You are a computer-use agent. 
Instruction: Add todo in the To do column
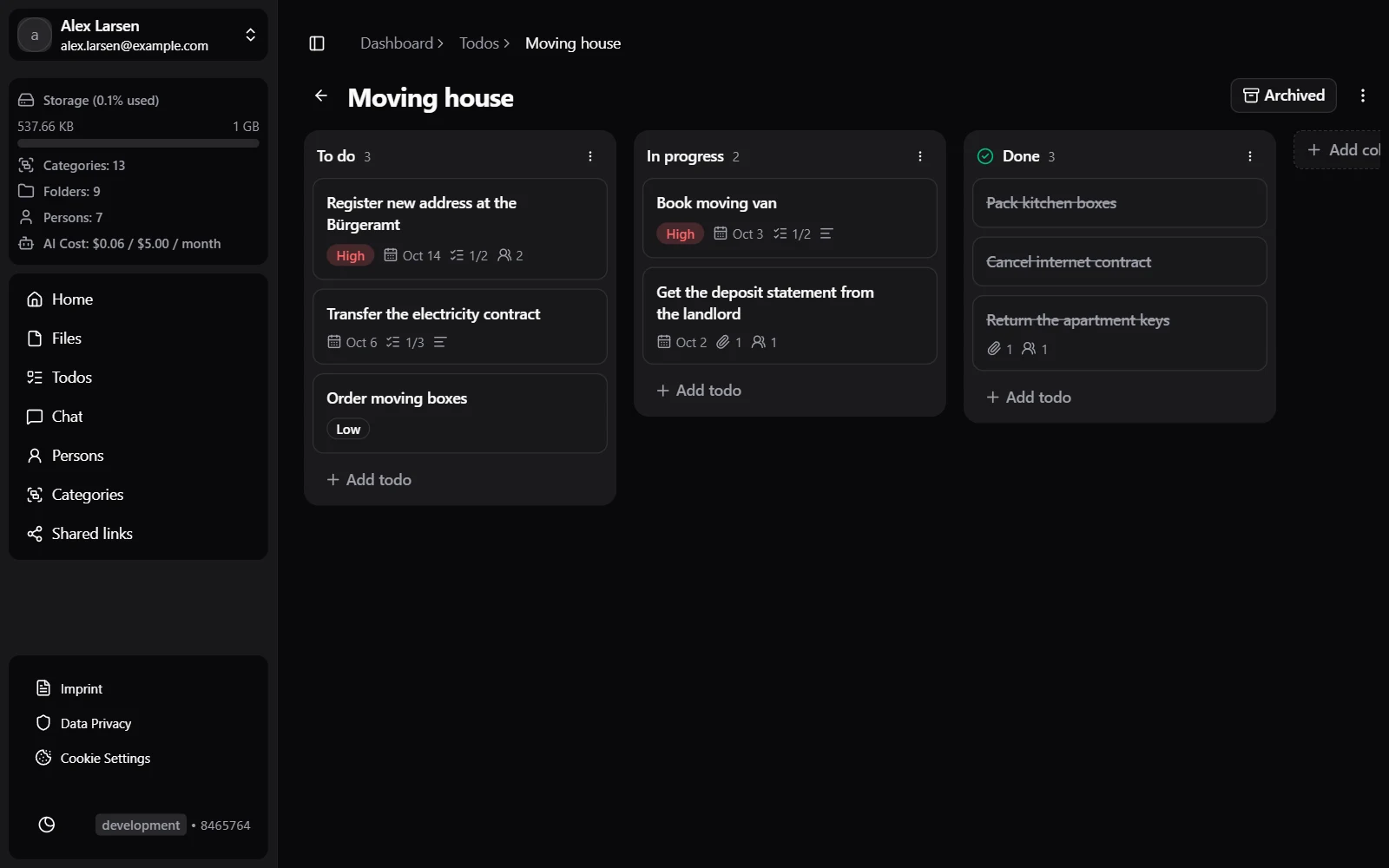click(369, 479)
